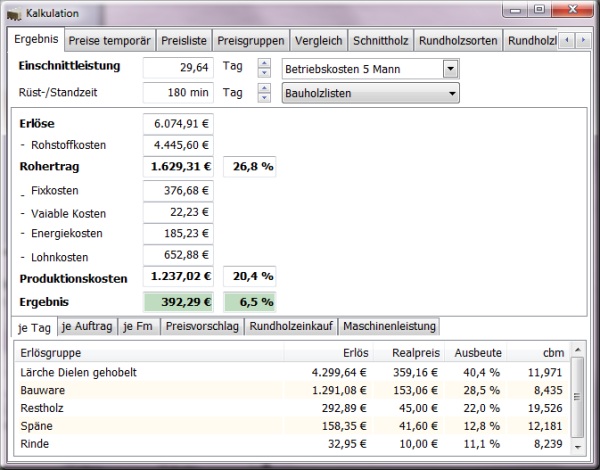Click the green Ergebnis percentage 6,5 %
The image size is (600, 470).
coord(249,302)
